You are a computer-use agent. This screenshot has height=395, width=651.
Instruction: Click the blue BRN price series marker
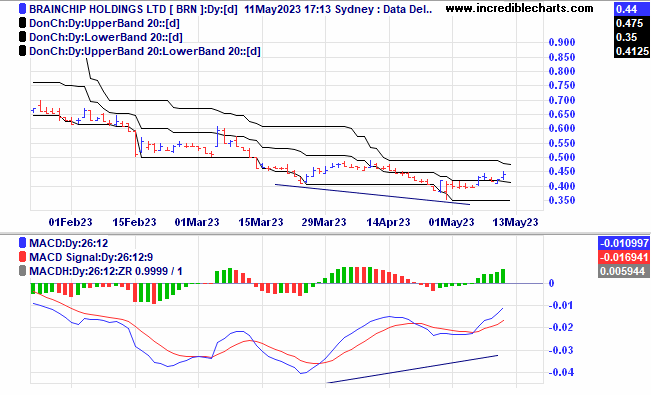pos(22,9)
